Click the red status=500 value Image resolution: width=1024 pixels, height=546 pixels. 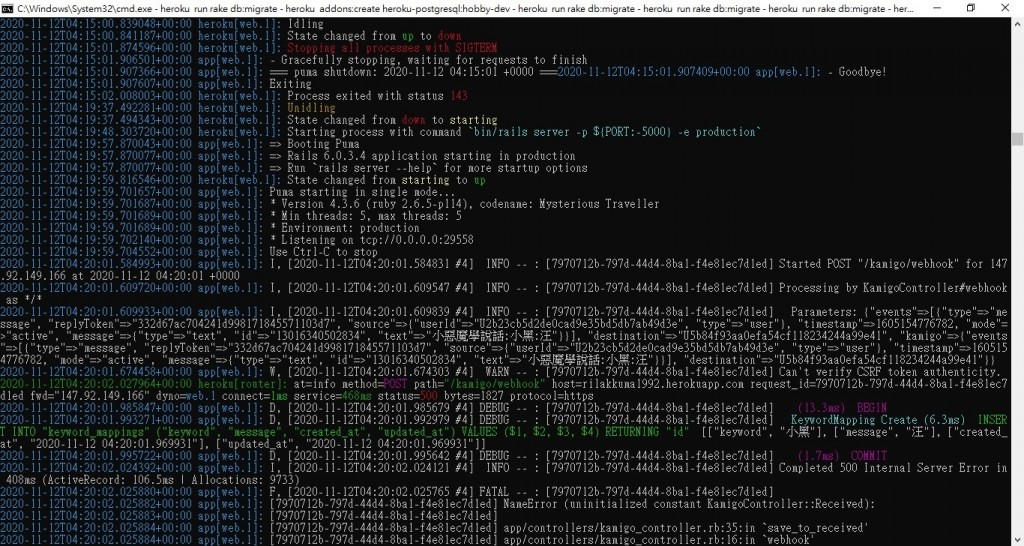tap(429, 396)
